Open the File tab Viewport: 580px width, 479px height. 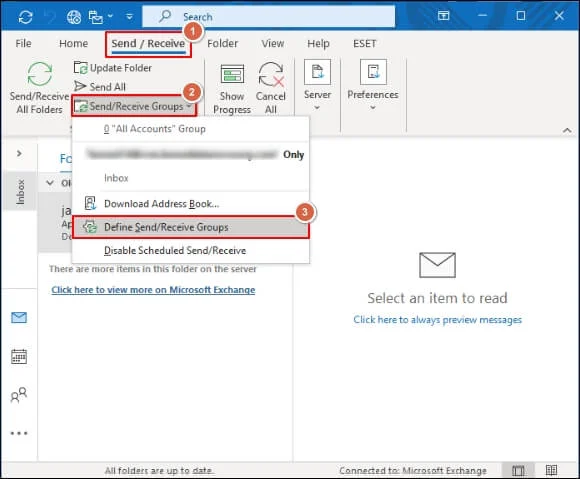click(23, 44)
